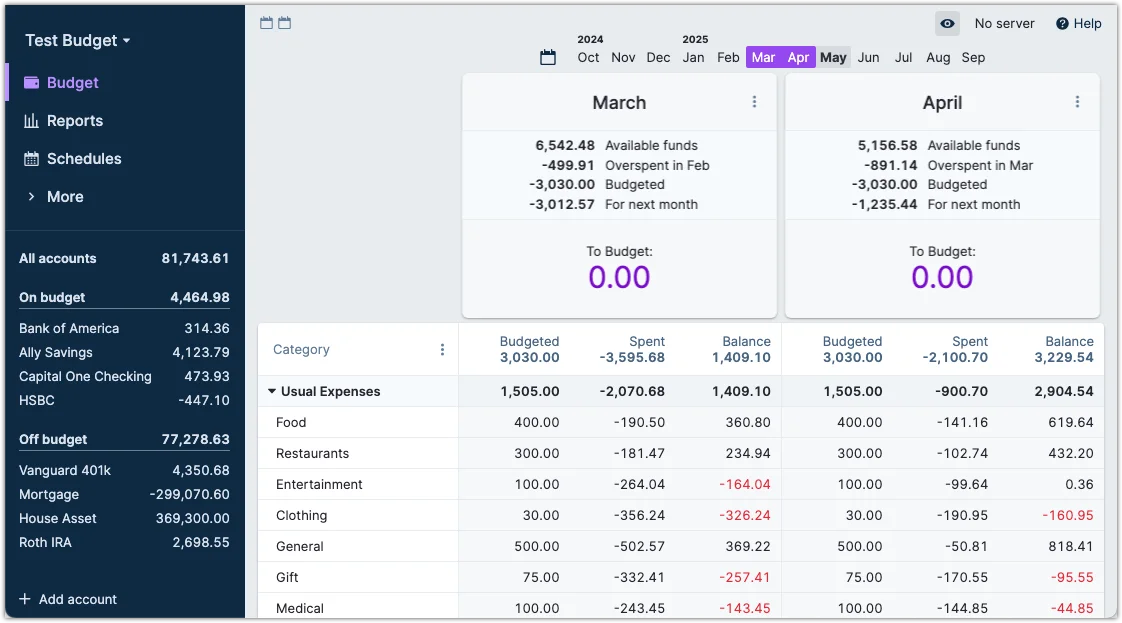Collapse the Usual Expenses category group
The image size is (1122, 623).
click(x=272, y=392)
